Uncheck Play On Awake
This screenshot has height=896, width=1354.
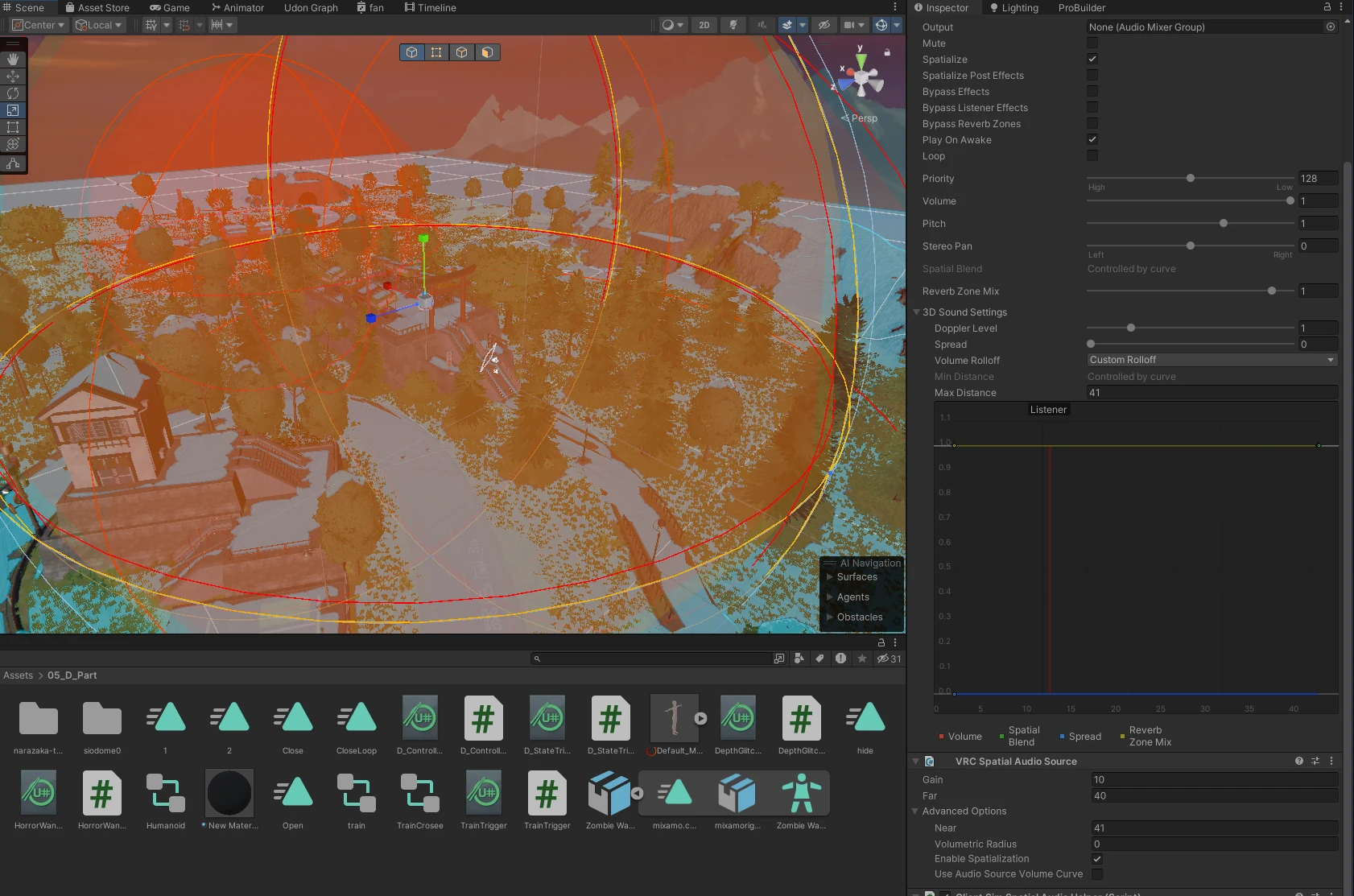point(1092,139)
